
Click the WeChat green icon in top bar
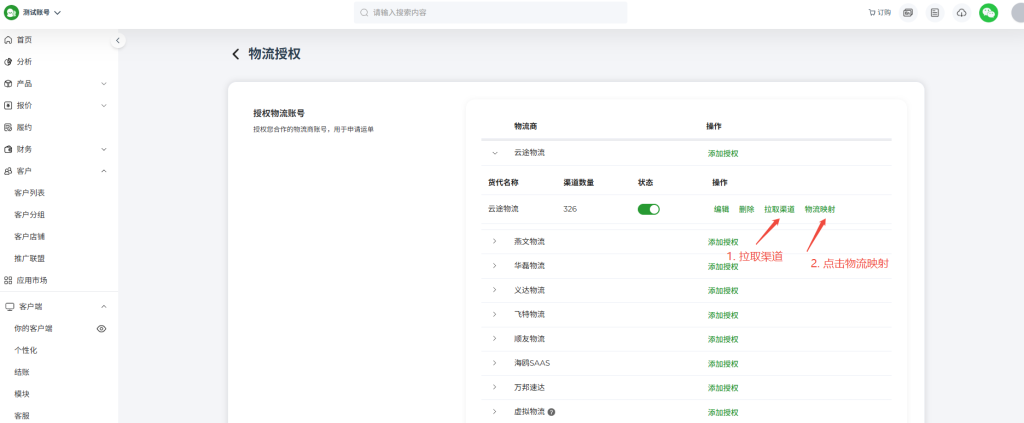pos(988,13)
